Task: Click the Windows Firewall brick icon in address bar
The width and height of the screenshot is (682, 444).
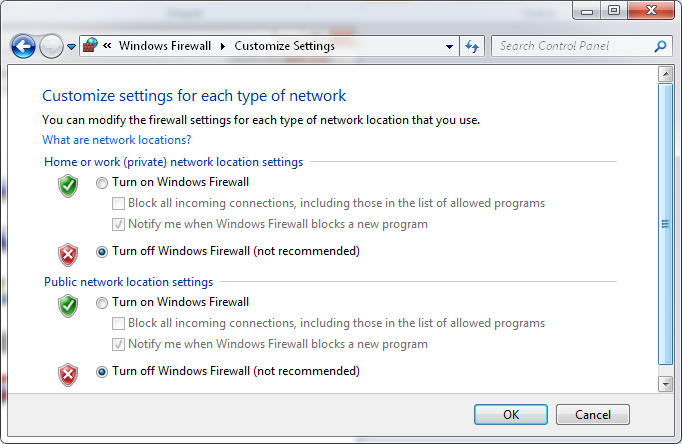Action: pos(90,45)
